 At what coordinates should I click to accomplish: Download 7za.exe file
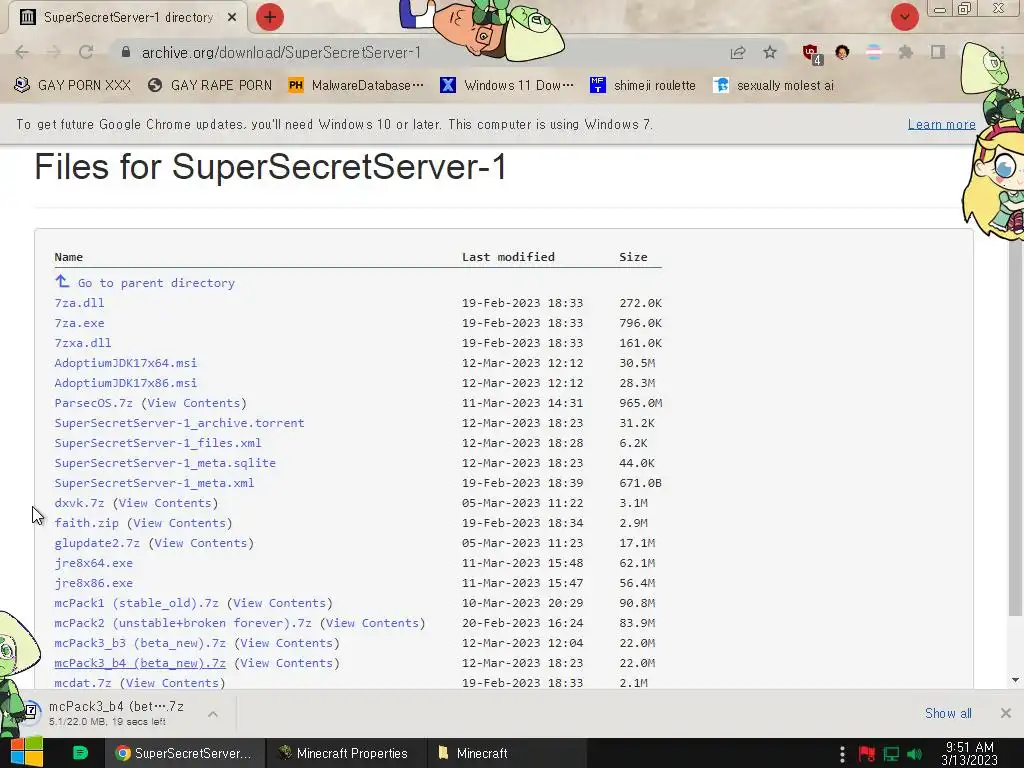[79, 323]
